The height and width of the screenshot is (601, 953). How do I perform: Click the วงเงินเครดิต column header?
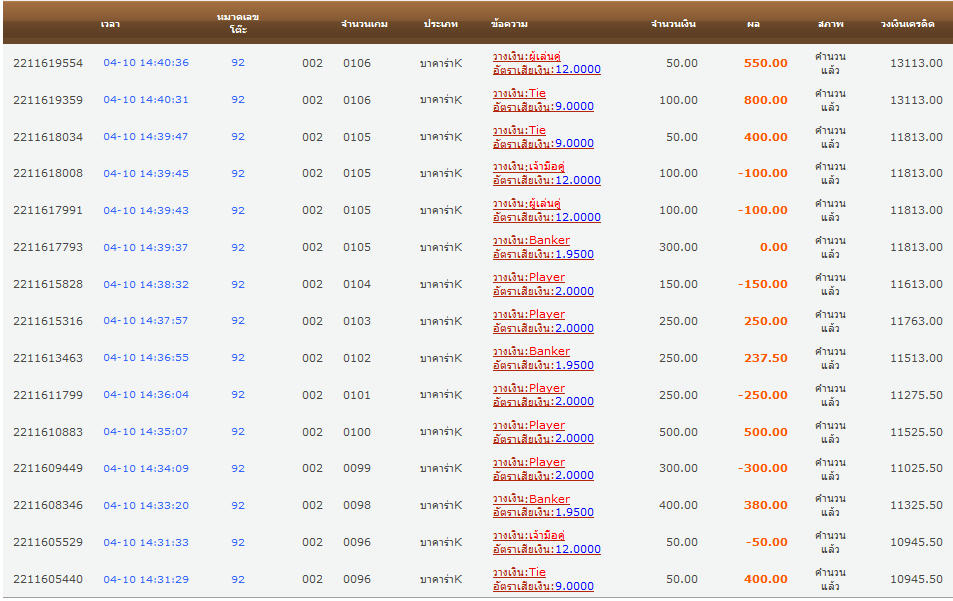[x=908, y=23]
